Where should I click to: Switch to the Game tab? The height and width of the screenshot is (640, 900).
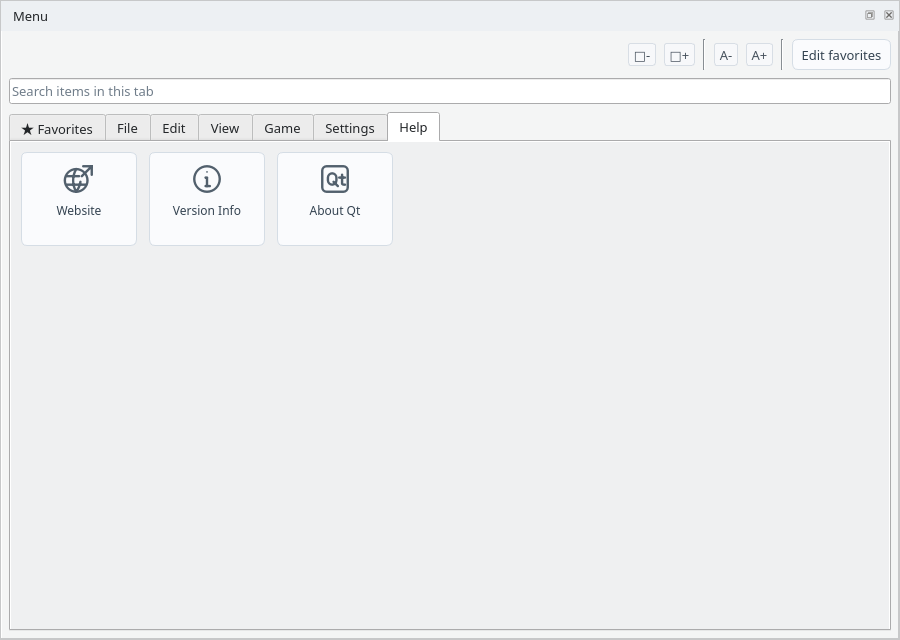point(282,129)
